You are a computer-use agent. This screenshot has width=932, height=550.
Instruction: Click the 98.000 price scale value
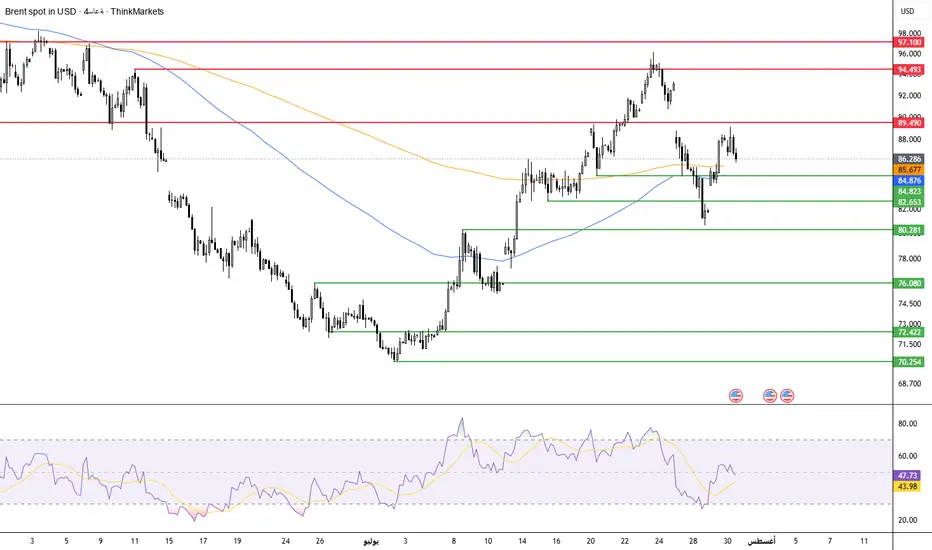pos(909,33)
